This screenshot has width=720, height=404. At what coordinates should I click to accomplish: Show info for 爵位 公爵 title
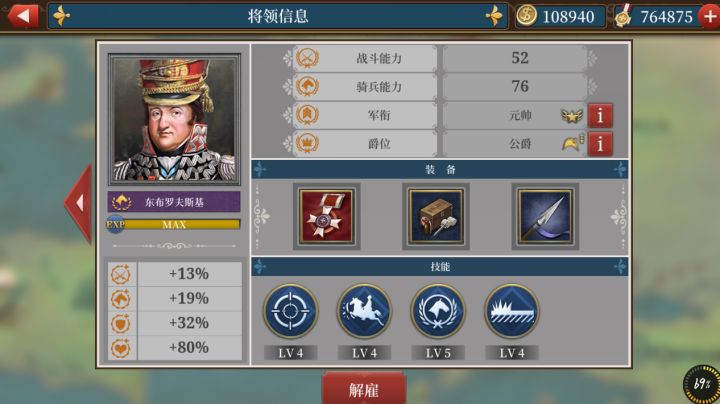[x=600, y=144]
